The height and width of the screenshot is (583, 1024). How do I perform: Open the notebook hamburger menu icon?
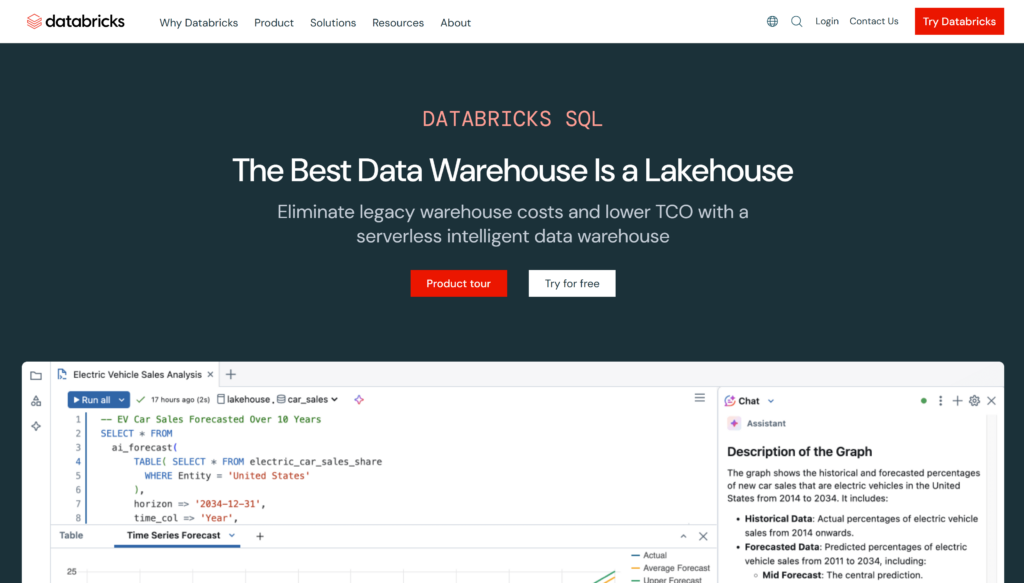click(x=699, y=397)
